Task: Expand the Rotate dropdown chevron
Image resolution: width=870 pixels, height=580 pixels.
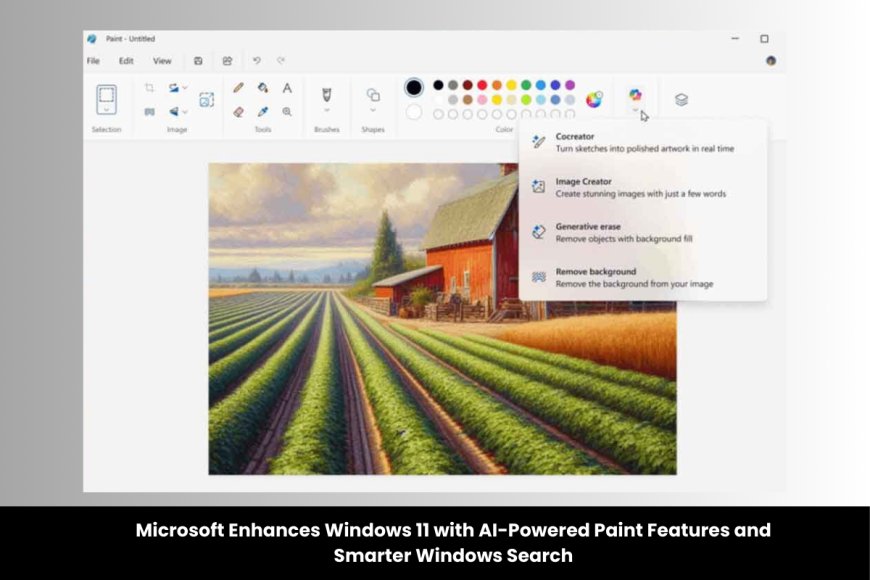Action: tap(185, 88)
